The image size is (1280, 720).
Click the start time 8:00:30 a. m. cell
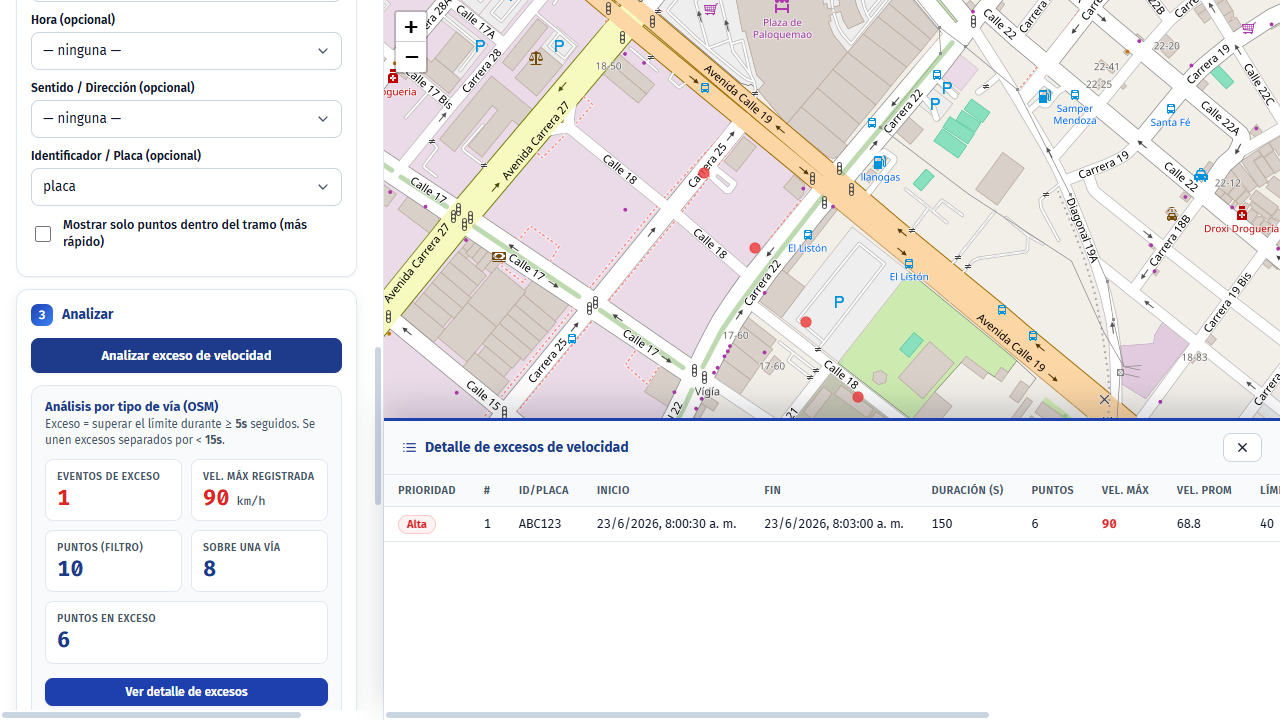point(667,524)
